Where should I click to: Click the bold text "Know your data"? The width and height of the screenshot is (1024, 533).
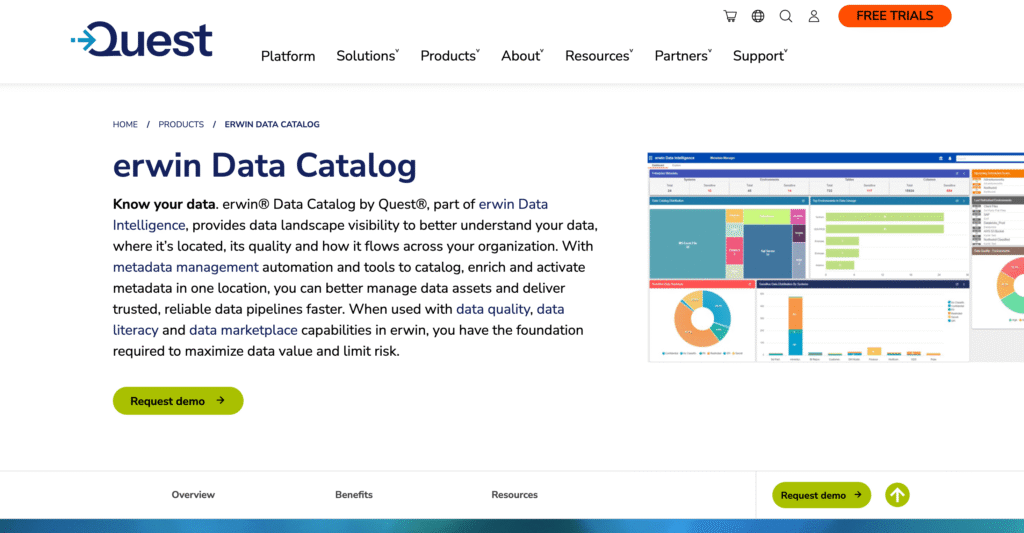coord(164,204)
